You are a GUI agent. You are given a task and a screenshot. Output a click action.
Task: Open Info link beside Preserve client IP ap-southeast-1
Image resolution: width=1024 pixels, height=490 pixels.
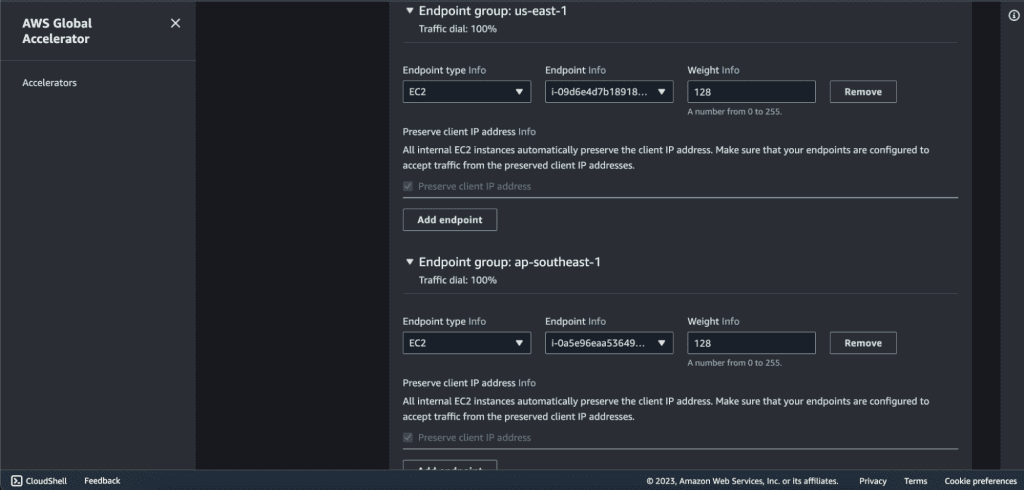pyautogui.click(x=527, y=383)
